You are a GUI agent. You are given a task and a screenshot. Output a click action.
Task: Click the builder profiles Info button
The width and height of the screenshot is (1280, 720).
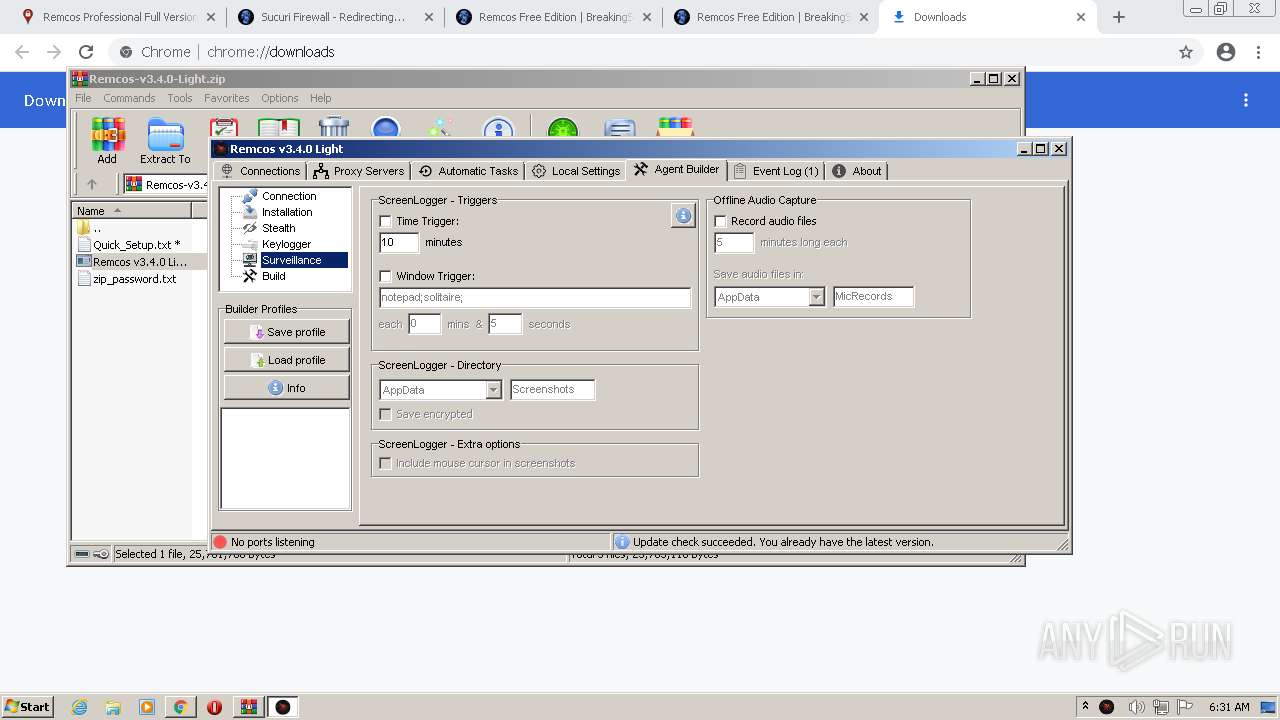click(x=286, y=388)
